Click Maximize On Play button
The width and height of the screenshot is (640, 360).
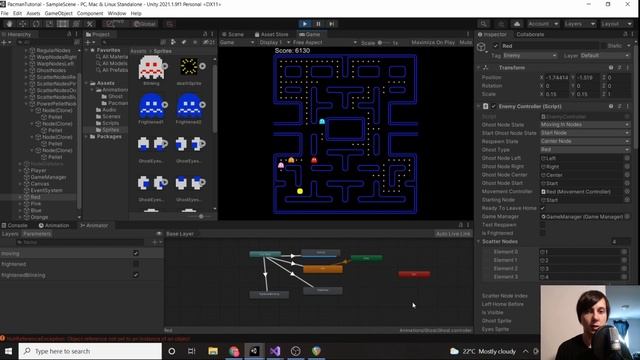[x=433, y=42]
